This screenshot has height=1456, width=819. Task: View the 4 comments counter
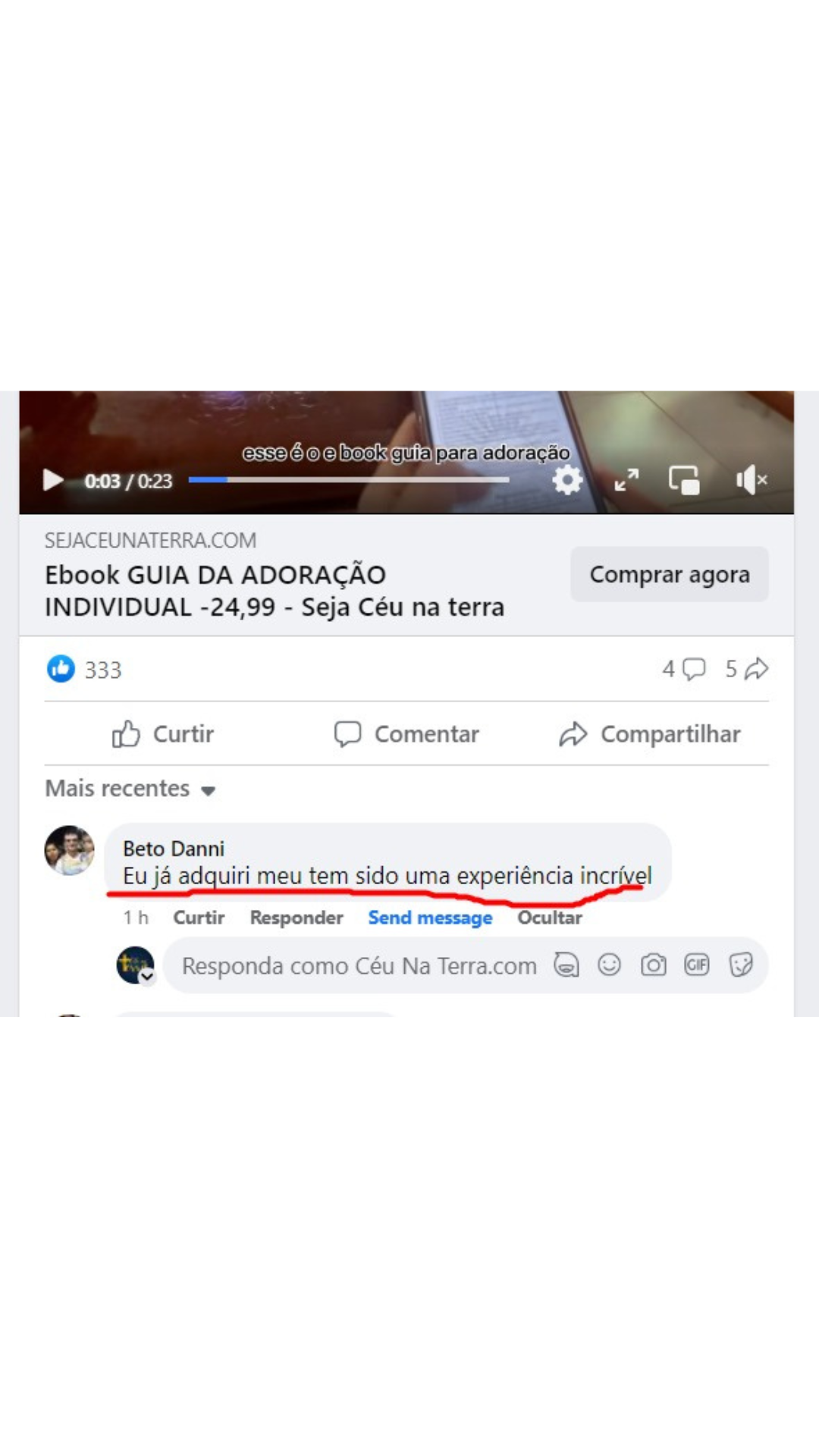coord(684,669)
